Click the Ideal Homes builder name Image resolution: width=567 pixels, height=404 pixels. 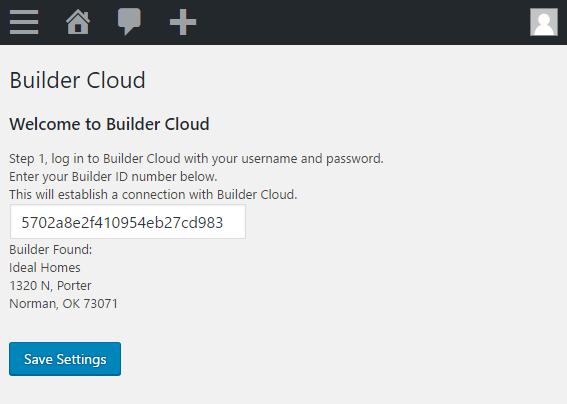click(x=45, y=268)
